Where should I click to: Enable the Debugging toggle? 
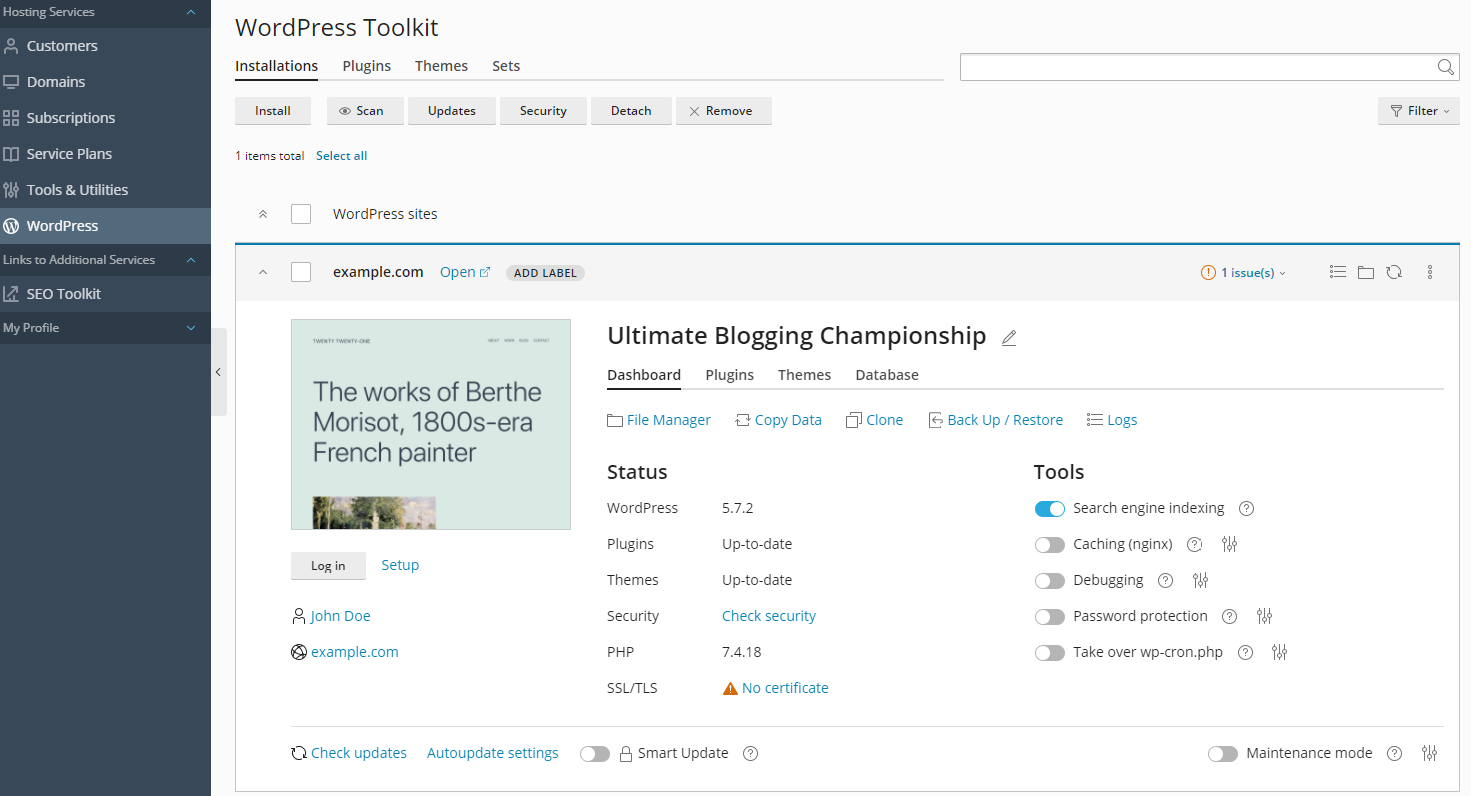coord(1050,581)
